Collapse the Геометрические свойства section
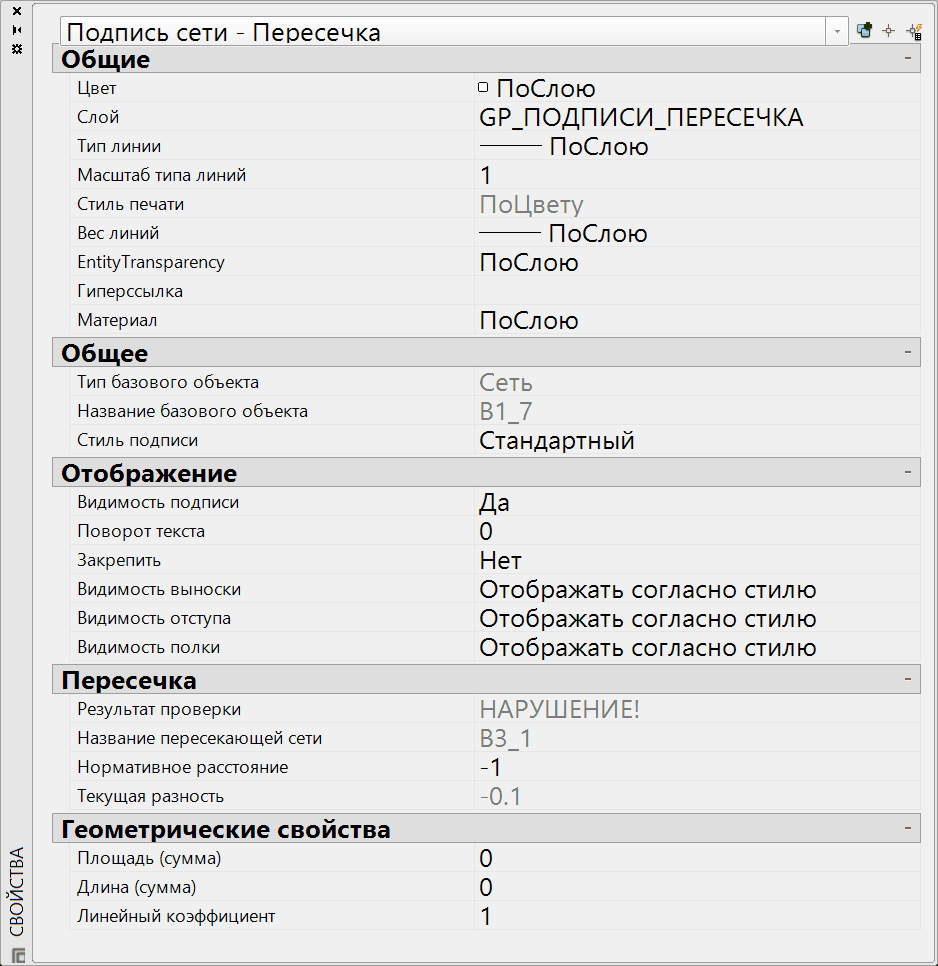This screenshot has height=966, width=938. click(908, 828)
